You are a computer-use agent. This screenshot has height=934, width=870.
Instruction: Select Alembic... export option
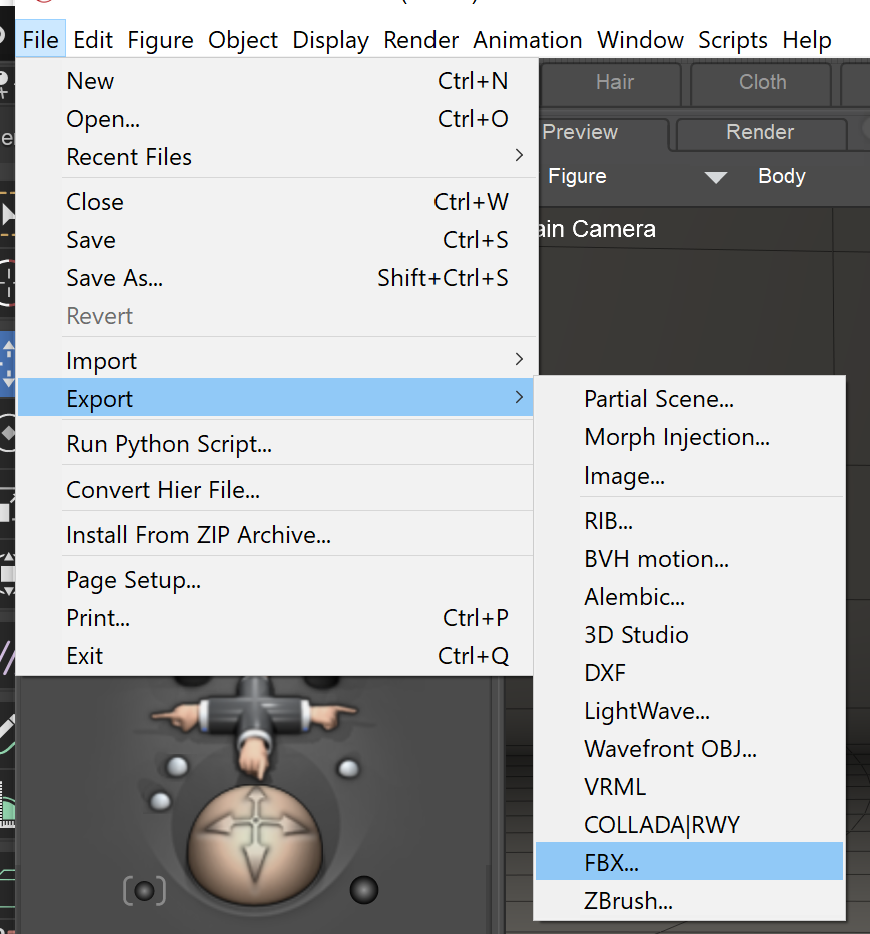[690, 597]
